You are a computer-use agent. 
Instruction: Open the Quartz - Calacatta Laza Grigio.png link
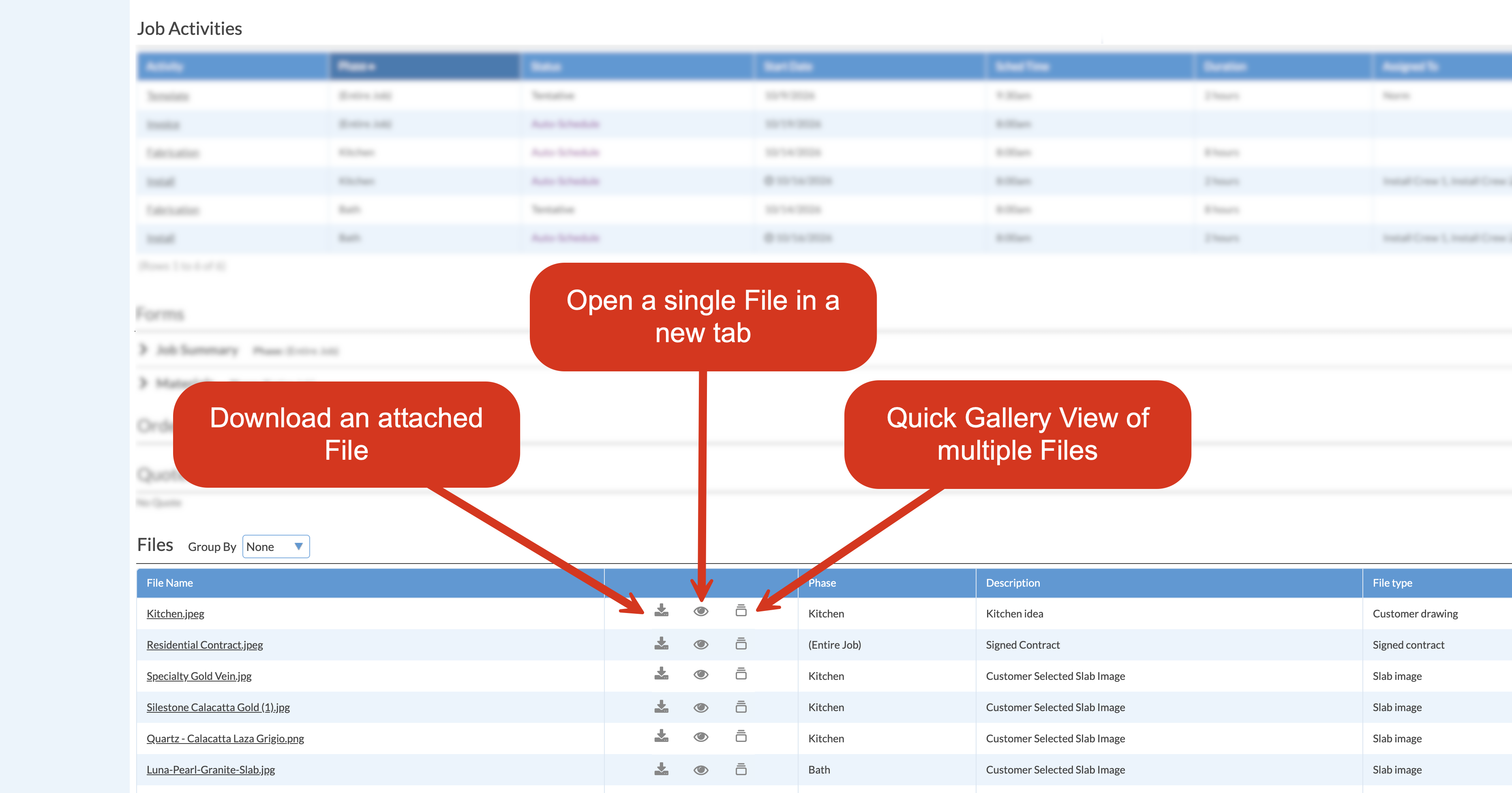click(225, 738)
